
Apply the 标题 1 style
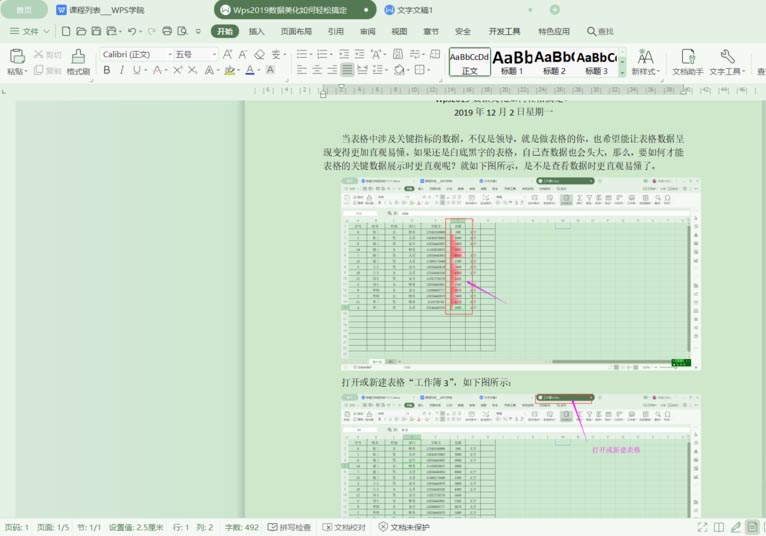pyautogui.click(x=512, y=62)
